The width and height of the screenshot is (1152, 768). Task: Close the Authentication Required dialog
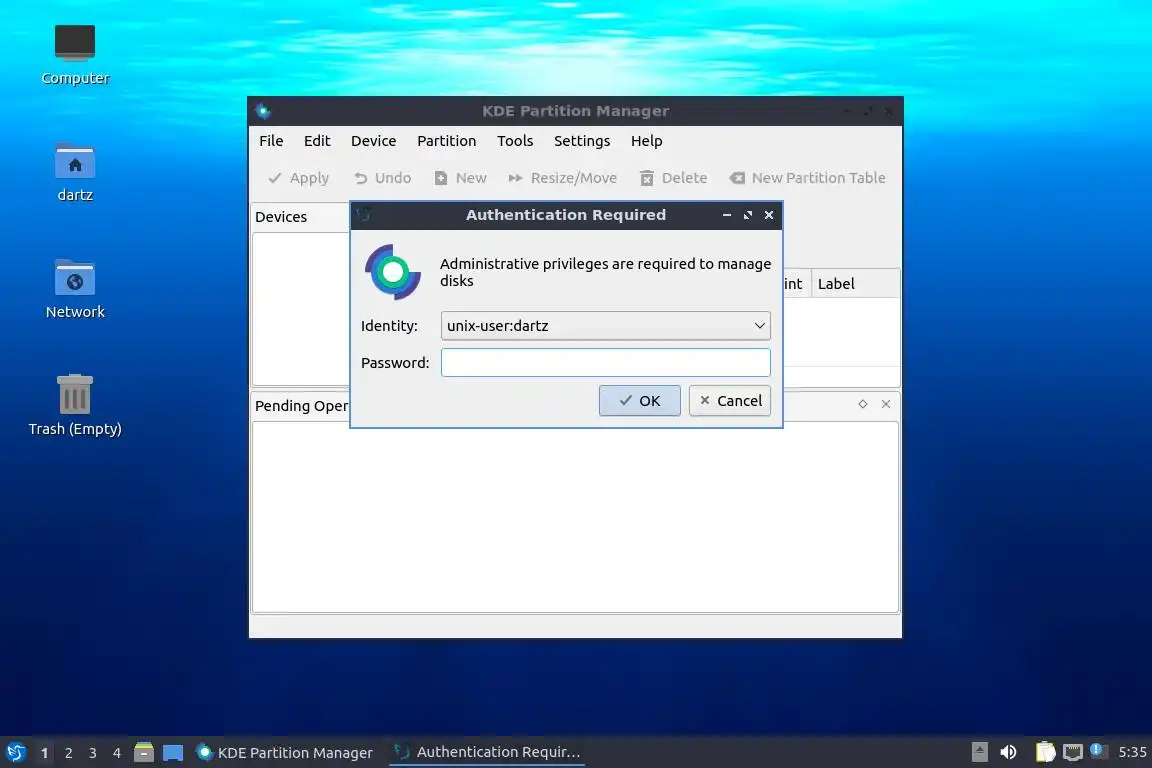coord(769,215)
